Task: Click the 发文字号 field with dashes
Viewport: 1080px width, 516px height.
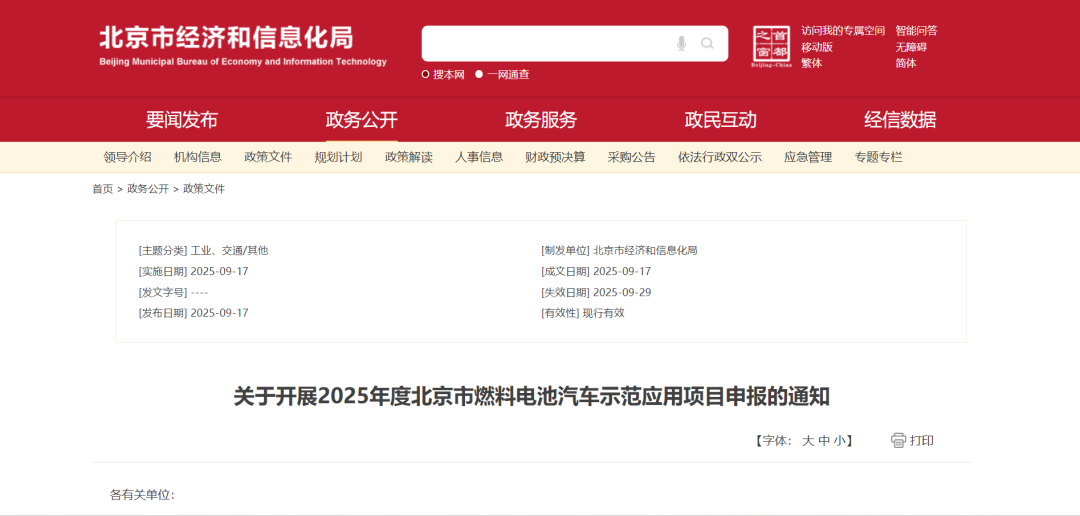Action: 174,292
